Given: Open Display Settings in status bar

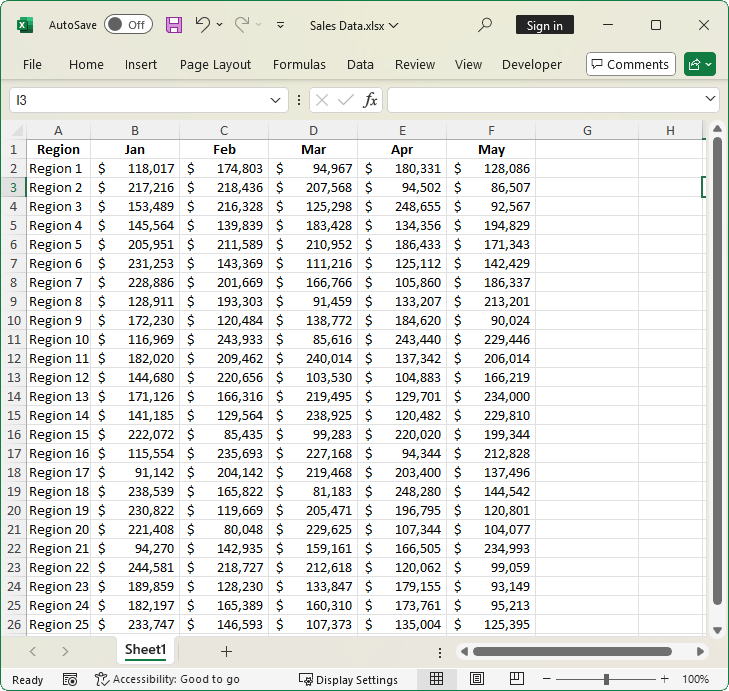Looking at the screenshot, I should click(348, 680).
